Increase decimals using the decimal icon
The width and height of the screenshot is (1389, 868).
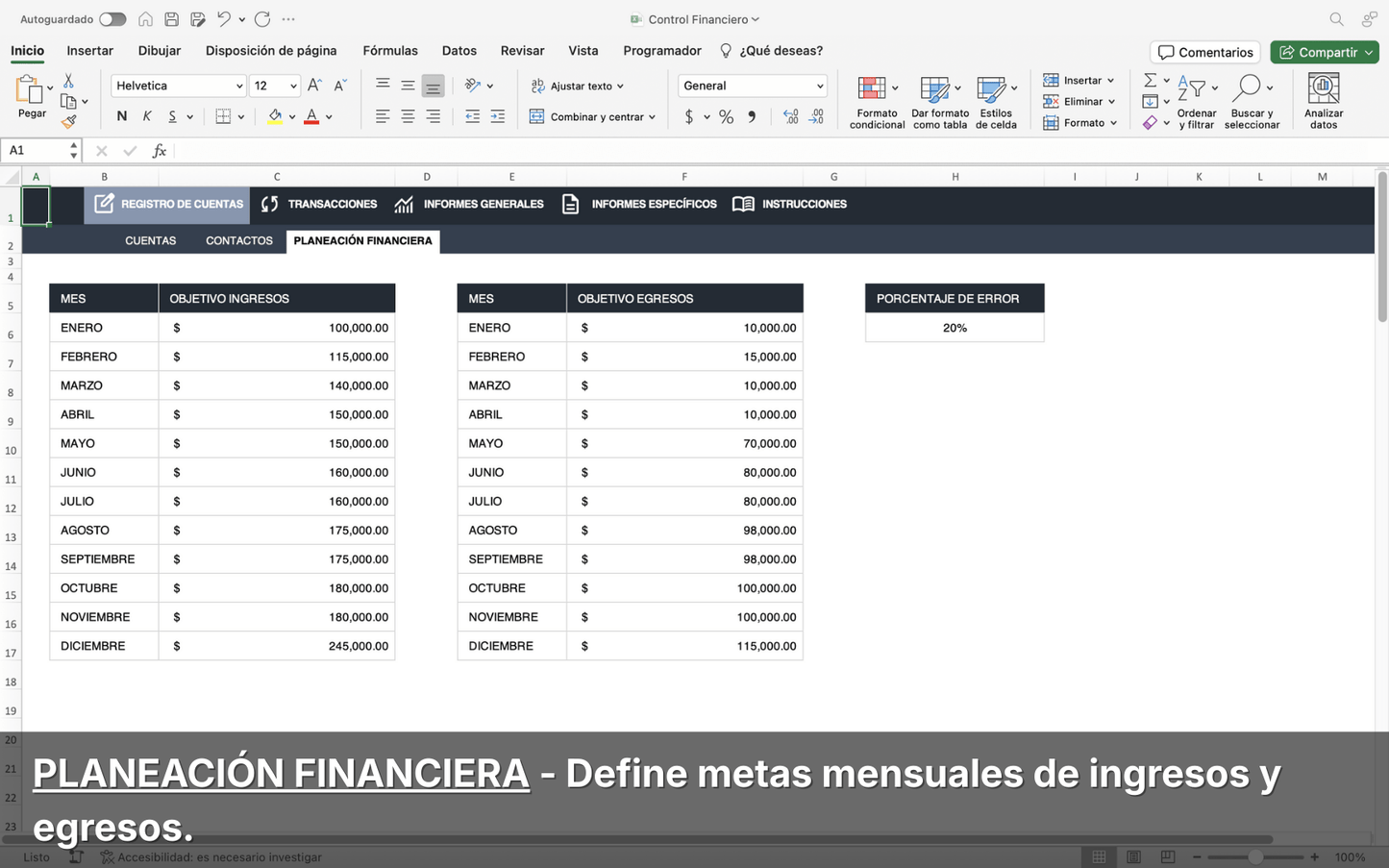790,116
